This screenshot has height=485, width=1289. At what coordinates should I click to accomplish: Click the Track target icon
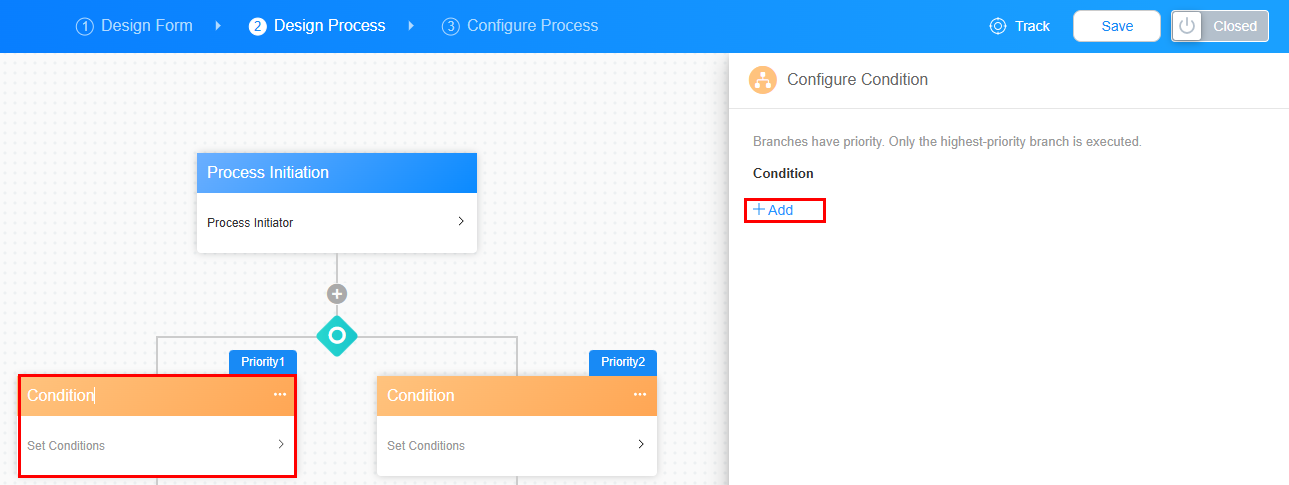[x=997, y=26]
